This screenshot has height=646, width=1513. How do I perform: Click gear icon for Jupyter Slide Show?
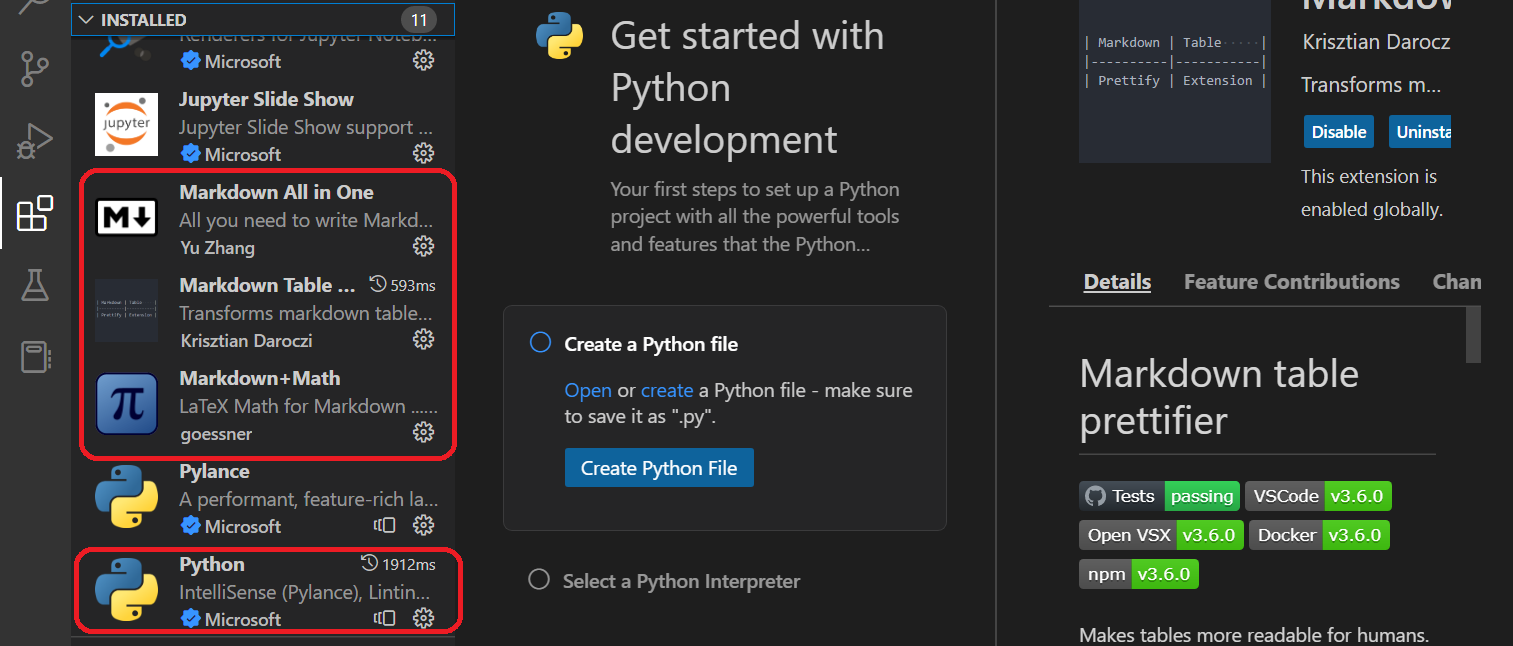[424, 154]
